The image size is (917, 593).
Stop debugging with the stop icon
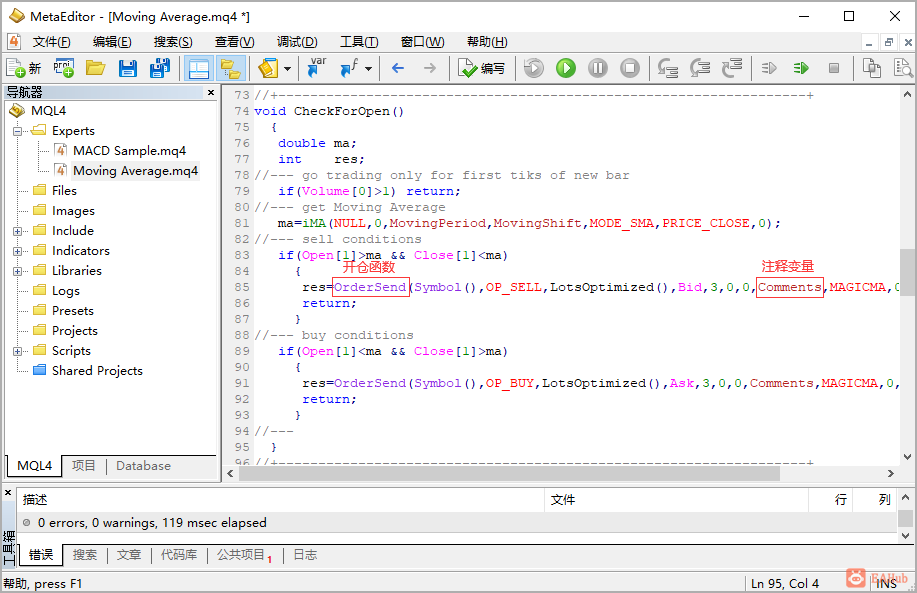click(630, 68)
